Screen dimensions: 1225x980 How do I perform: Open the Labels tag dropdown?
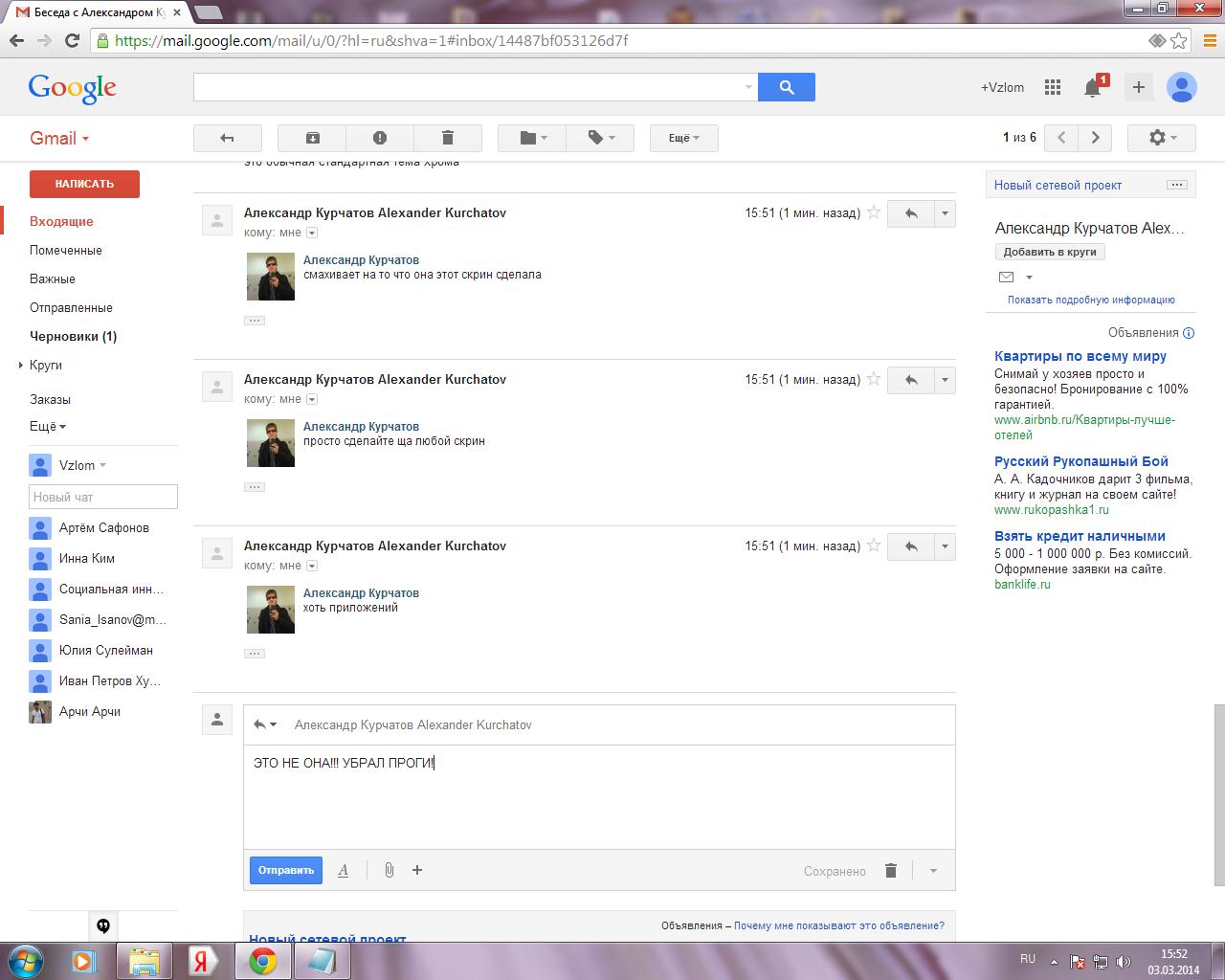point(601,138)
